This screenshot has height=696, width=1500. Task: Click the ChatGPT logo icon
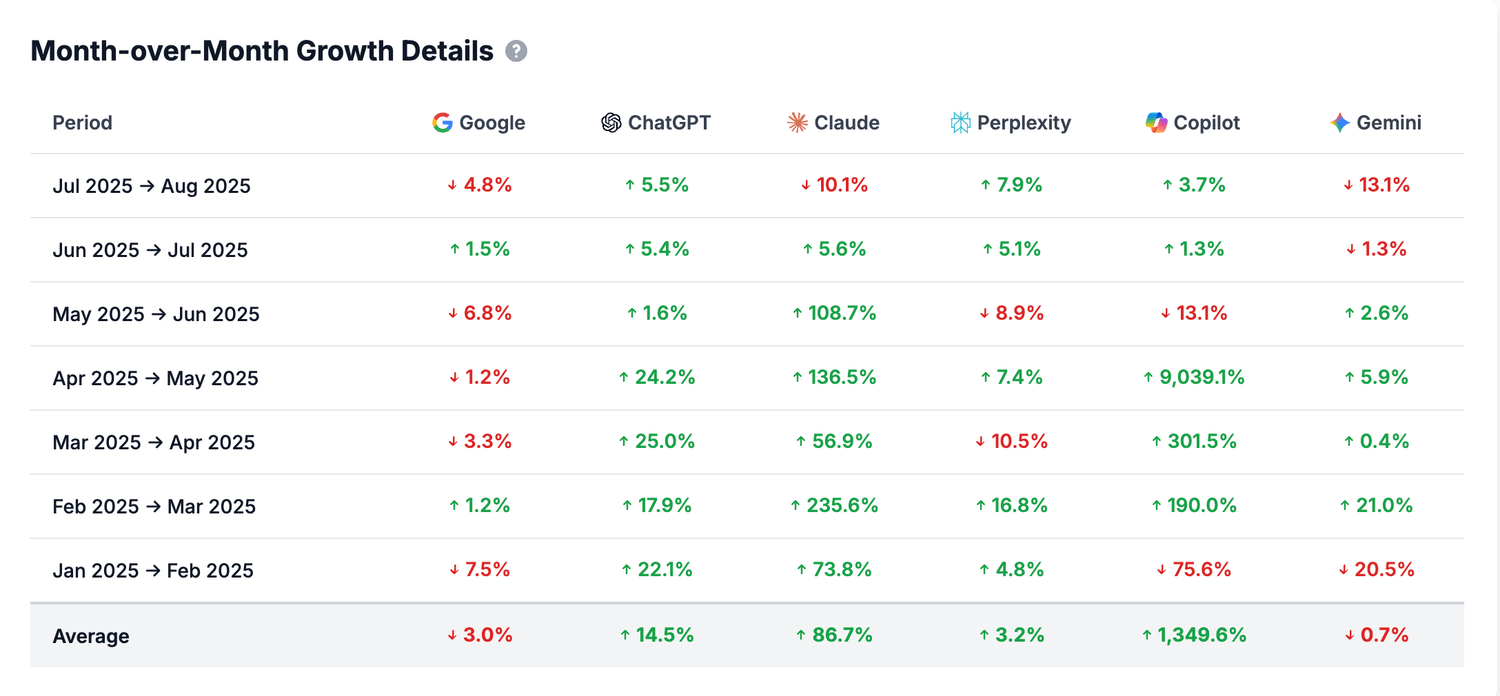611,123
